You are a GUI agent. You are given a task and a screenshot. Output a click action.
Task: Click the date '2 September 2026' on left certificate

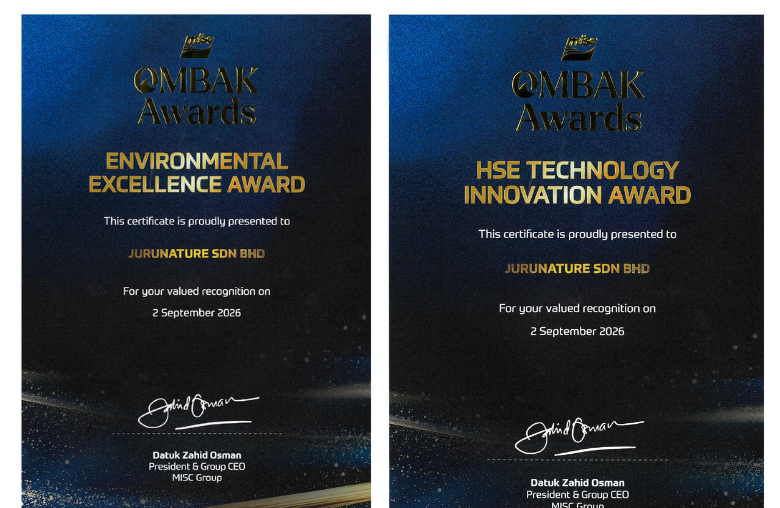point(196,313)
